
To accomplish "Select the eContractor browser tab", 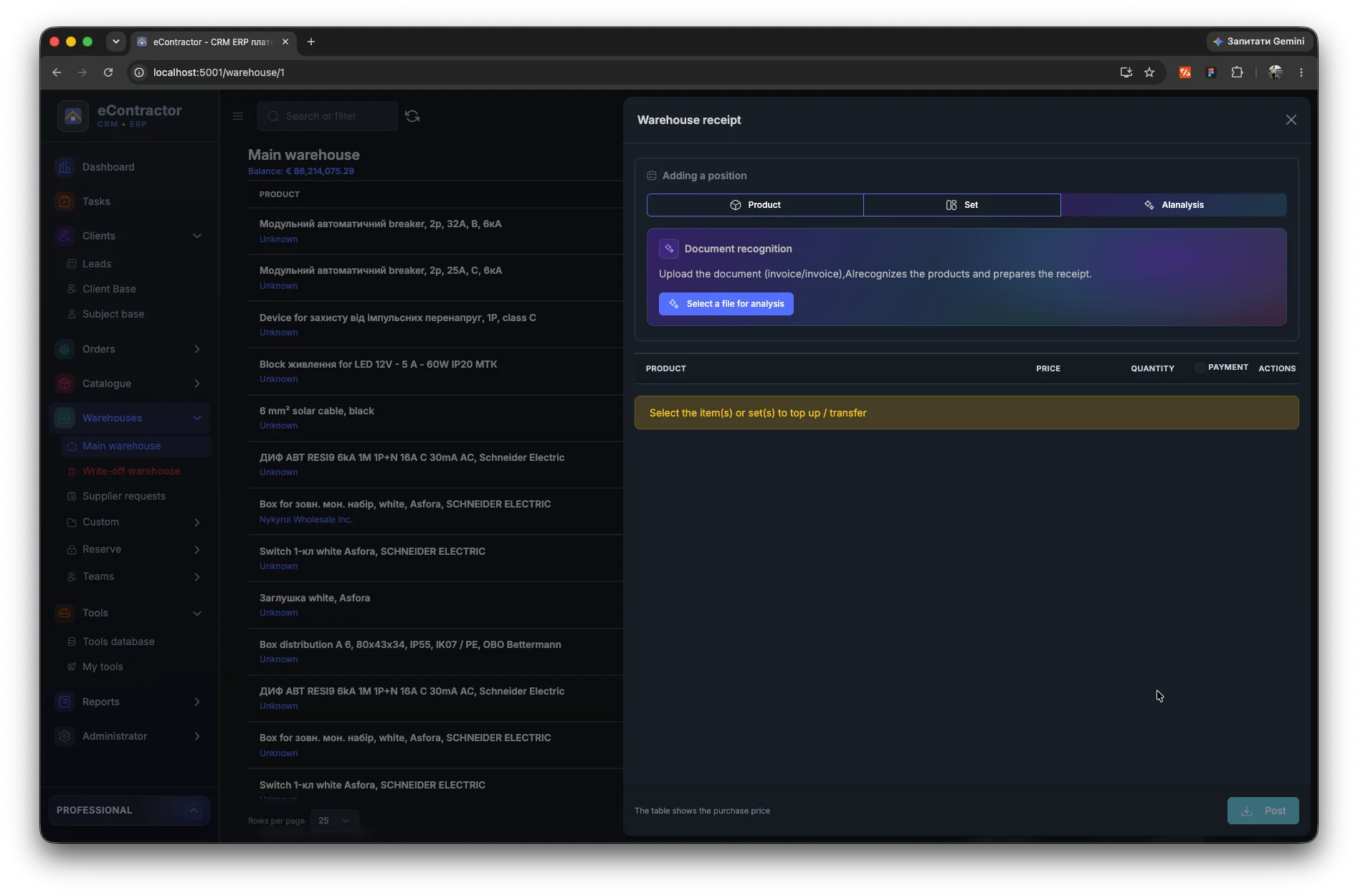I will coord(212,42).
